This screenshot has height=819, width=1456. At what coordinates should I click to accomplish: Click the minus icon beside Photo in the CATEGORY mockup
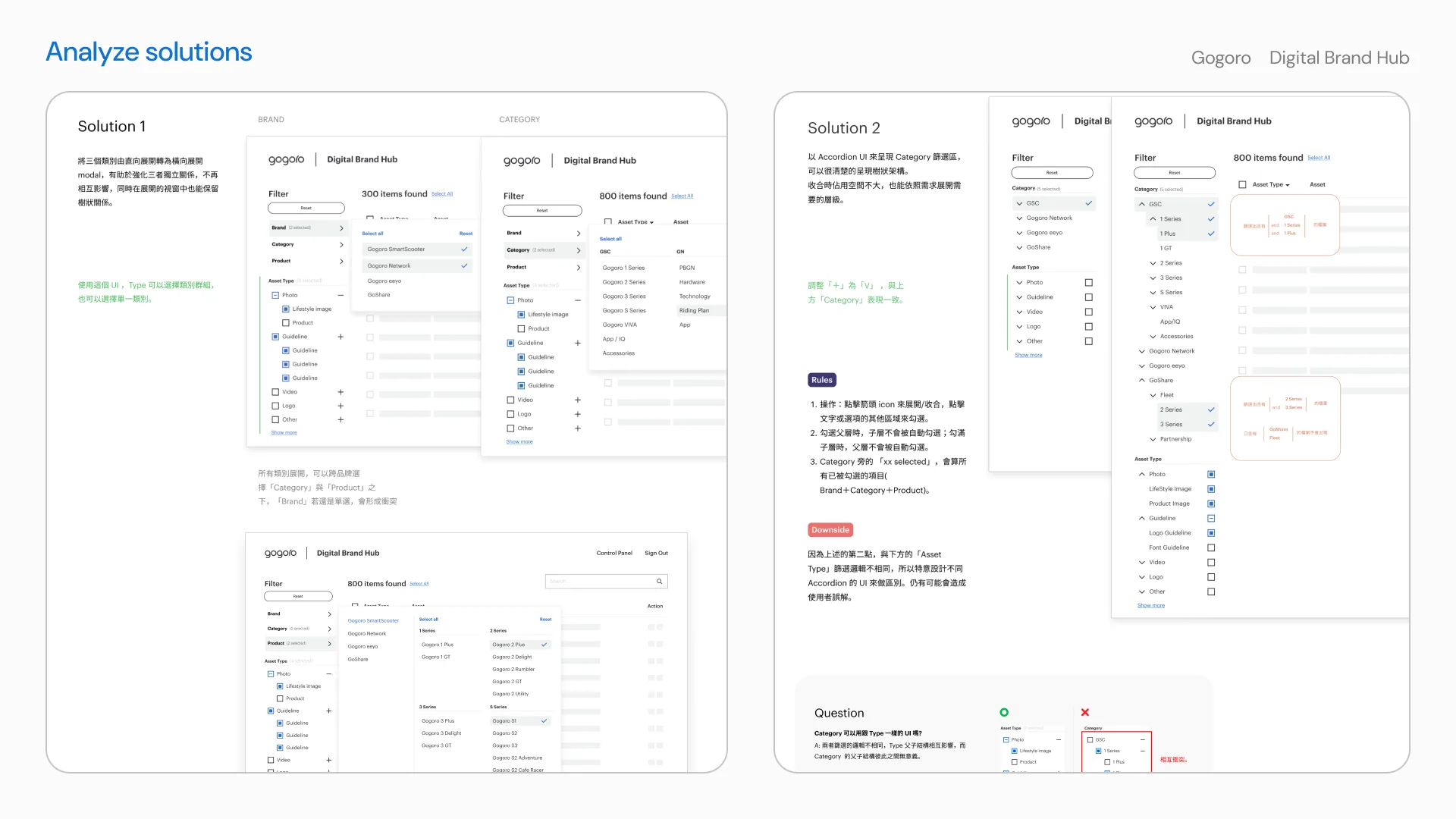(x=578, y=300)
